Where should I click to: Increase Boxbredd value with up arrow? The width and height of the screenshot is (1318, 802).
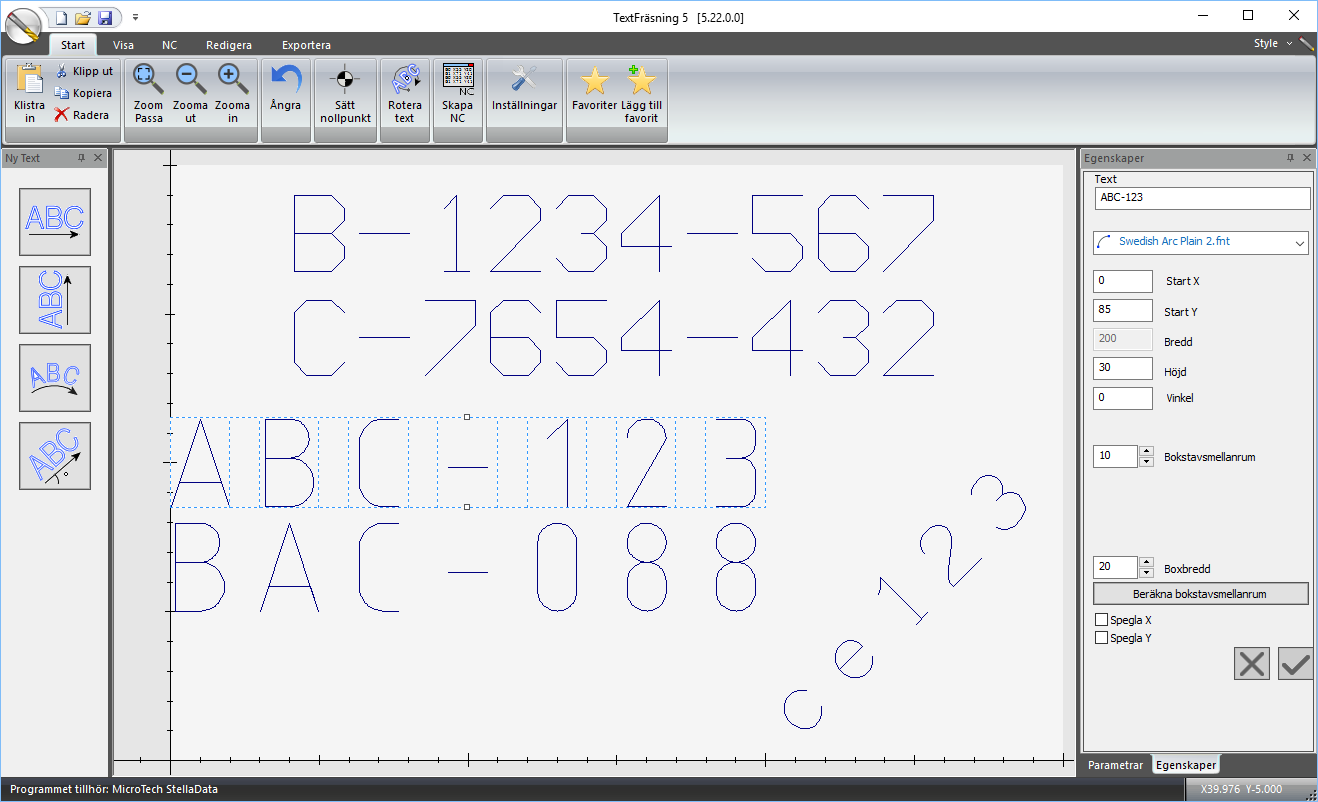(1146, 562)
